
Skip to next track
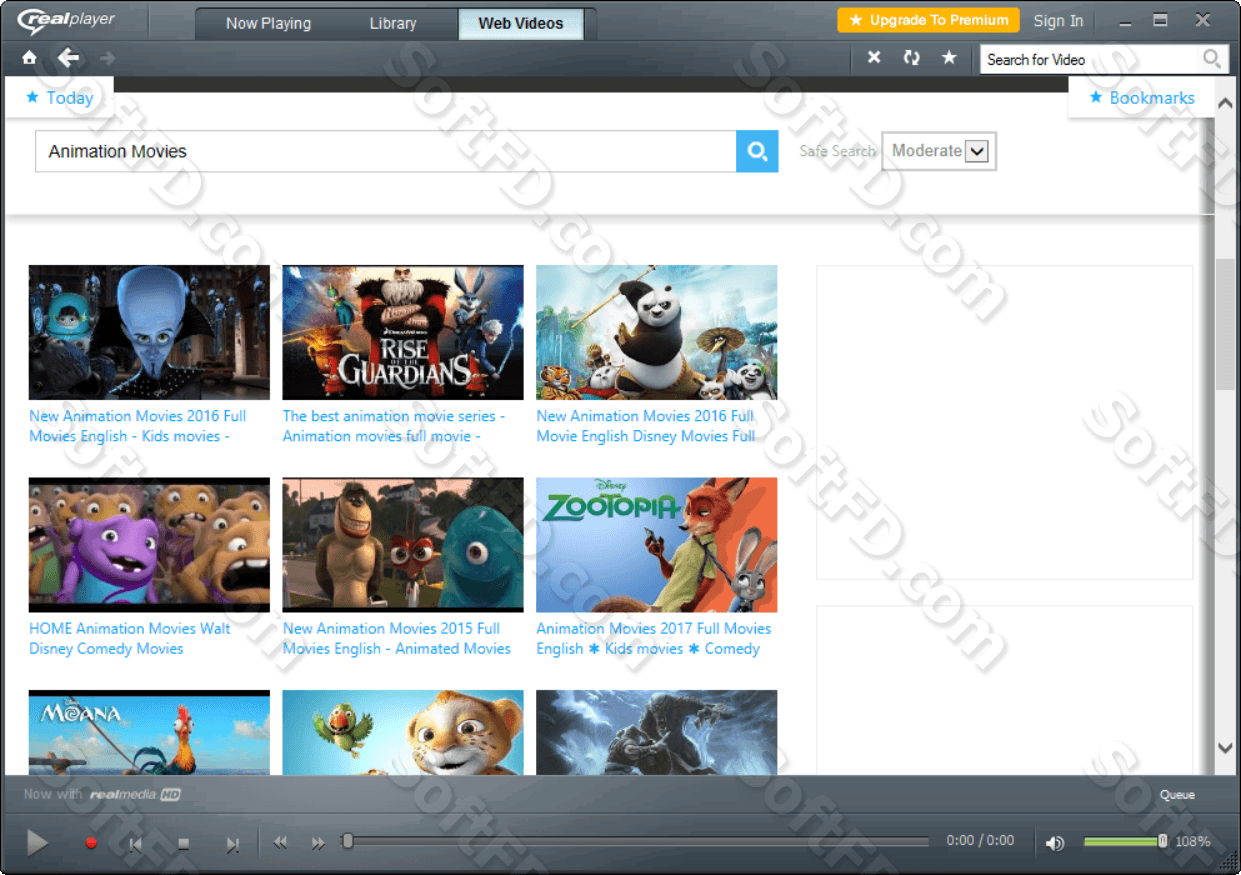coord(232,844)
